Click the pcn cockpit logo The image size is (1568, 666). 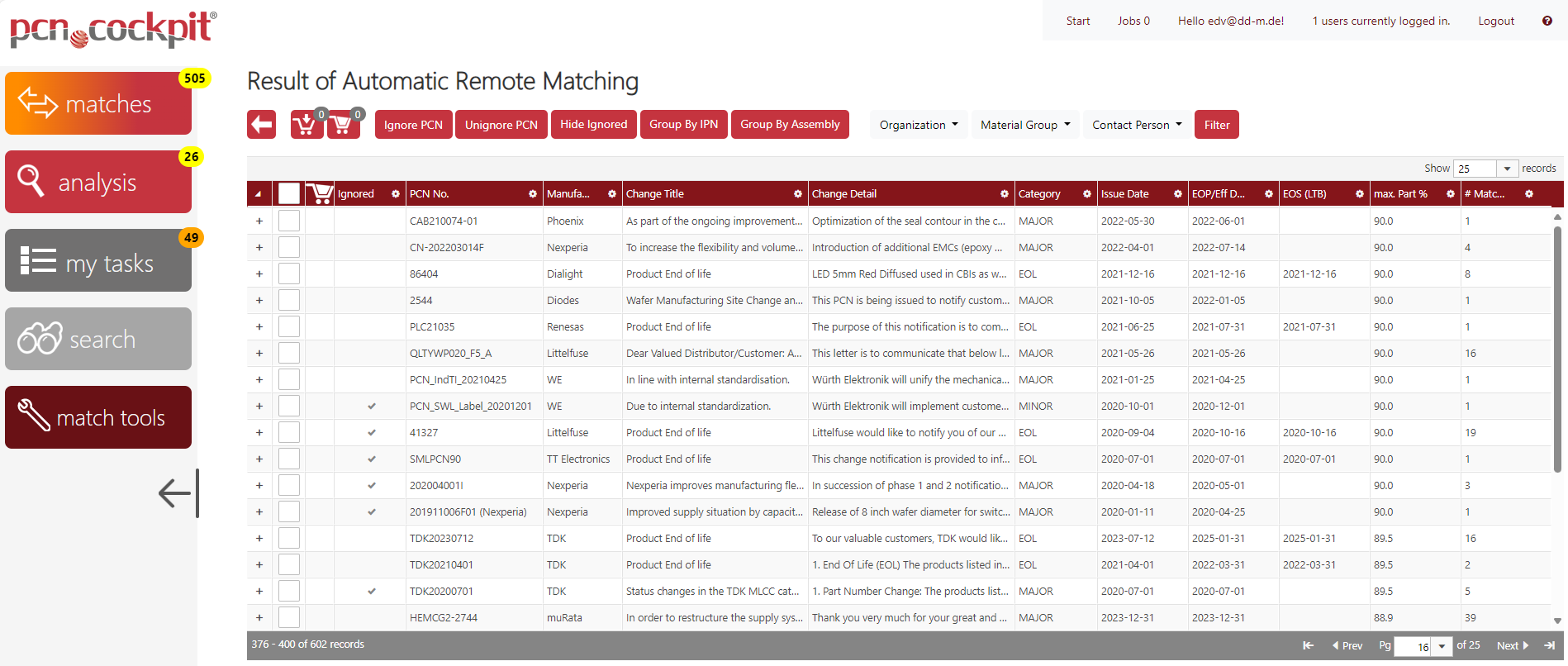tap(113, 30)
